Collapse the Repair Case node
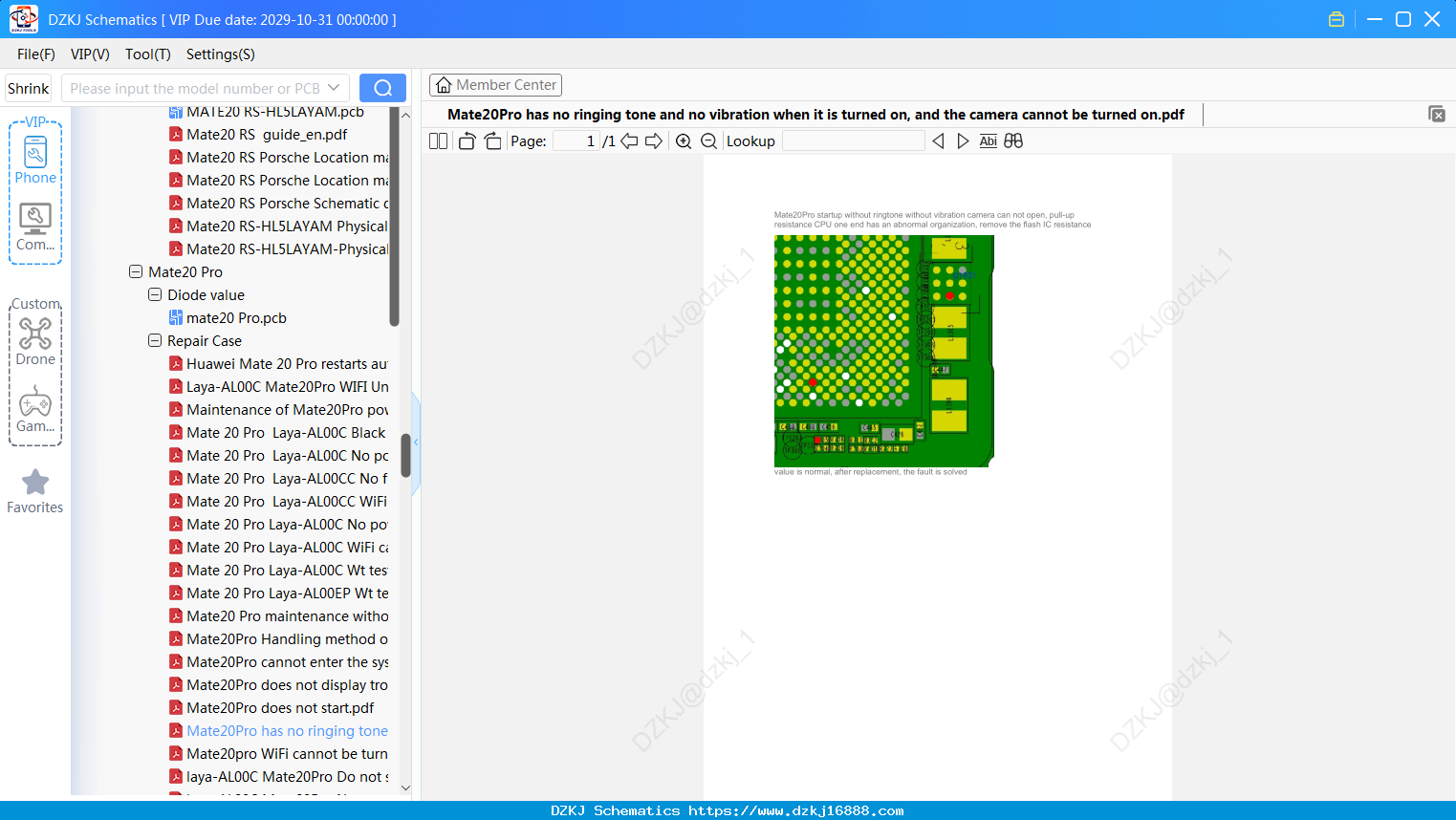1456x820 pixels. coord(155,340)
